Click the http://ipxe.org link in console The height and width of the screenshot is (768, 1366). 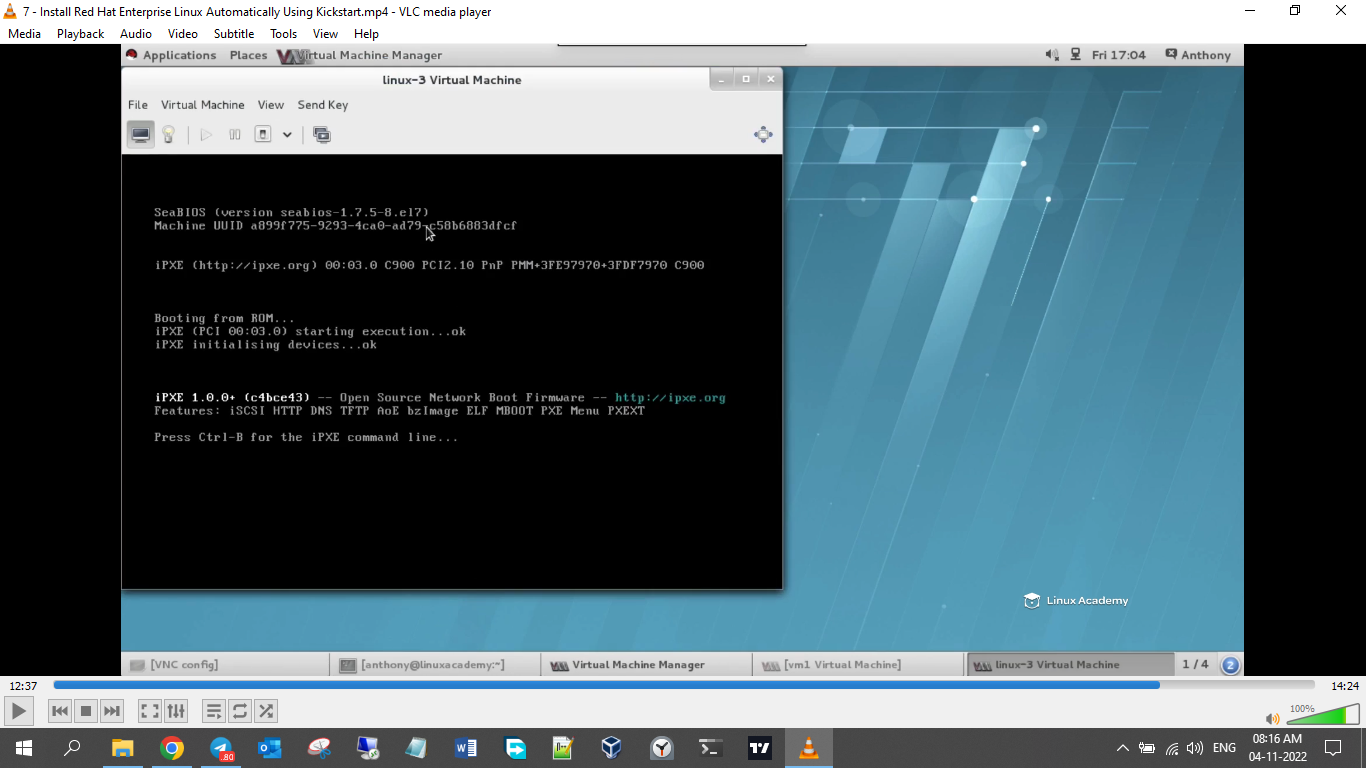coord(670,398)
